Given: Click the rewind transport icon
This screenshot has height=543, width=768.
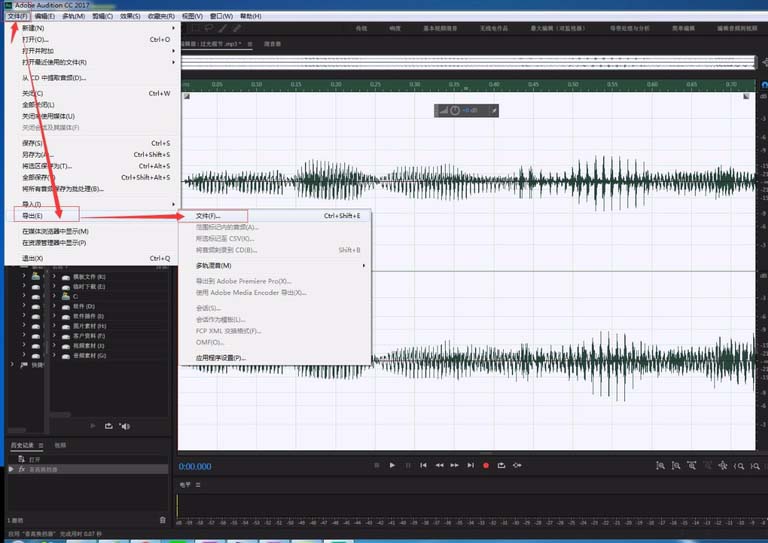Looking at the screenshot, I should coord(439,465).
